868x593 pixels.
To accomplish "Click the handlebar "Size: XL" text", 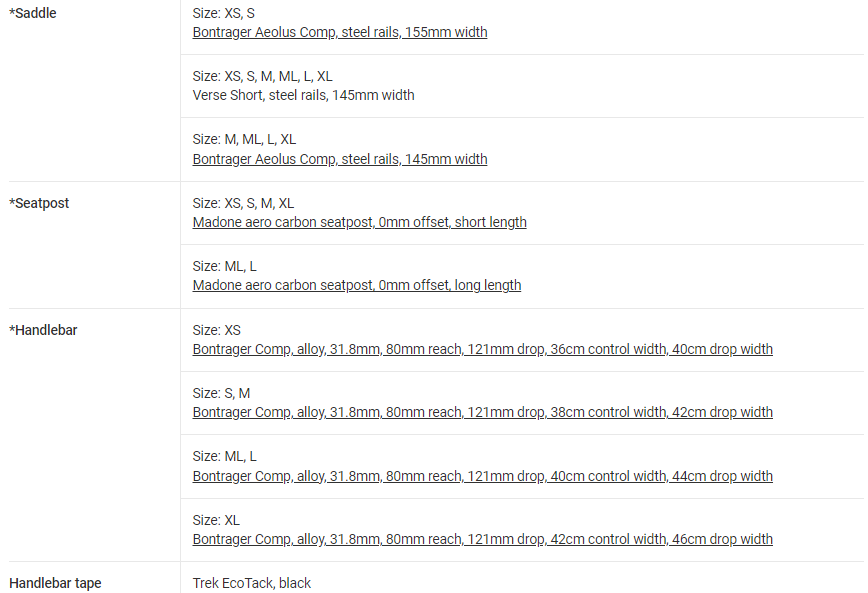I will coord(216,520).
